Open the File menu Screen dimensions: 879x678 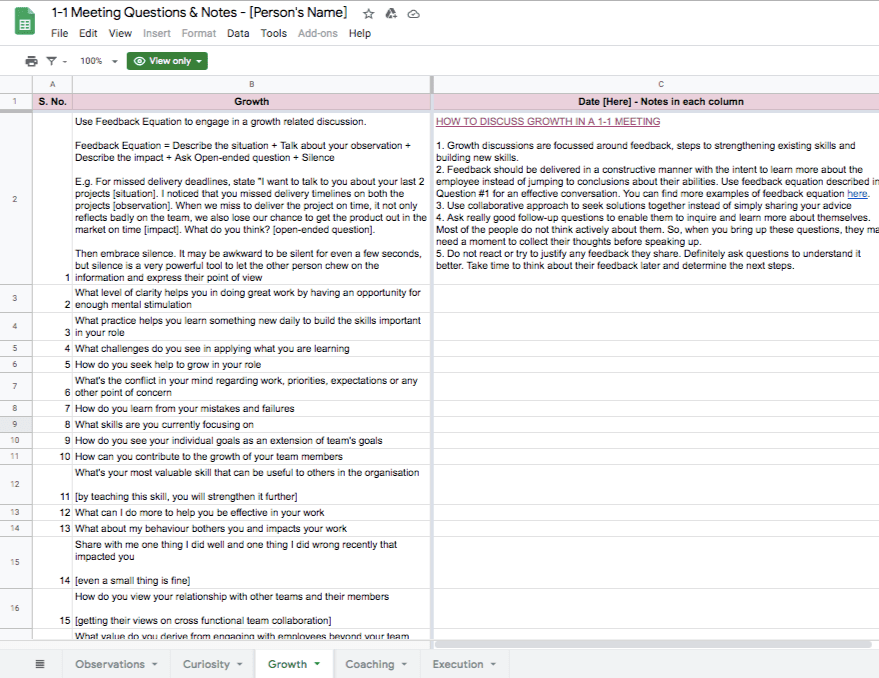pyautogui.click(x=59, y=34)
